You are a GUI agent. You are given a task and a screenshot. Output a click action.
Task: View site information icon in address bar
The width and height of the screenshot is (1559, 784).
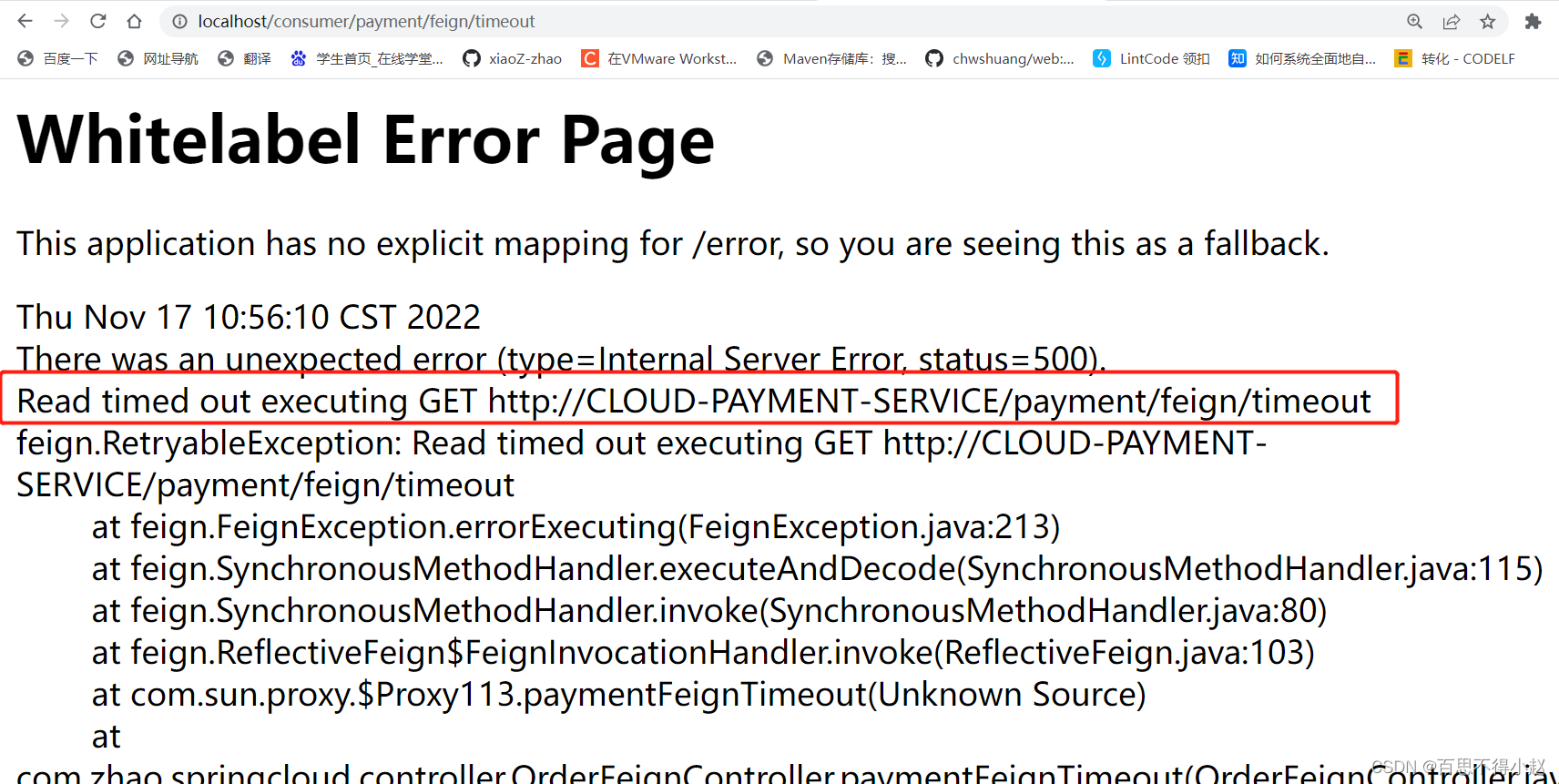tap(180, 21)
